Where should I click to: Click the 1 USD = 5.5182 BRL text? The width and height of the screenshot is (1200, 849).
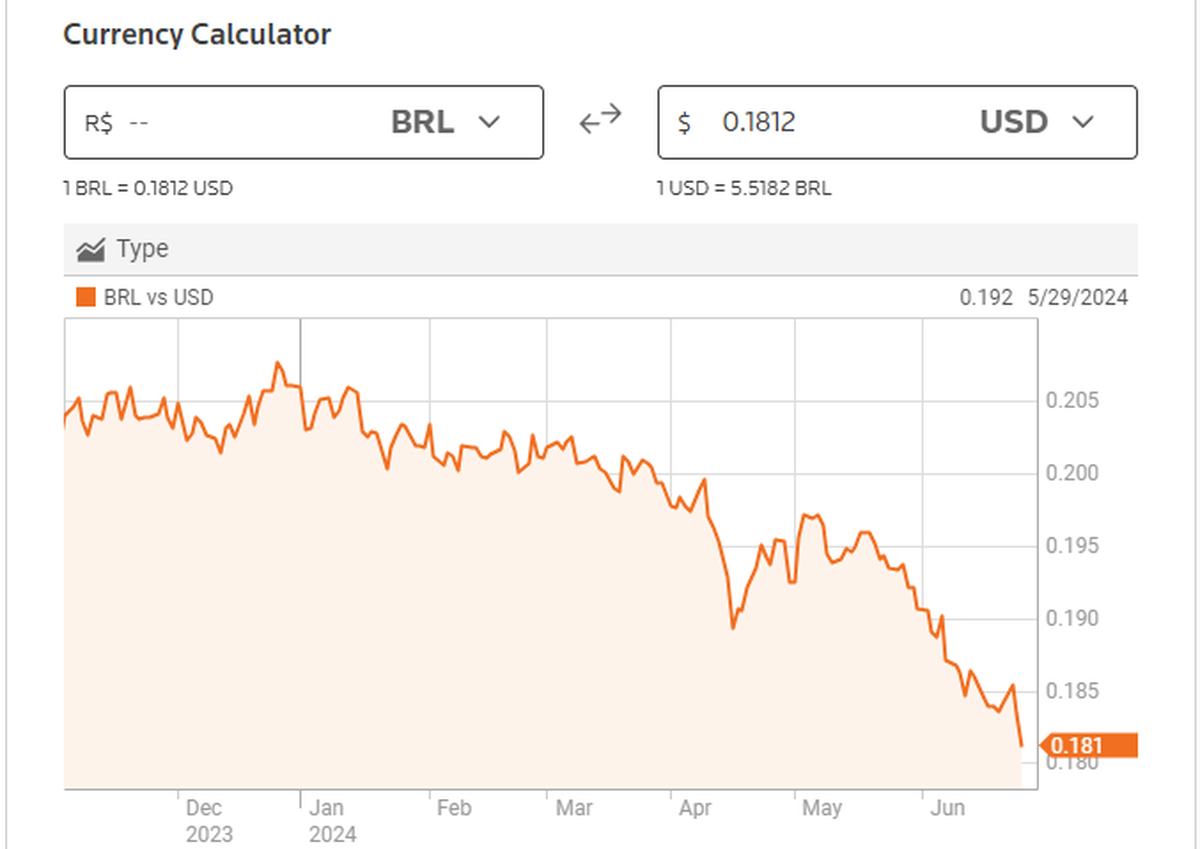(744, 188)
